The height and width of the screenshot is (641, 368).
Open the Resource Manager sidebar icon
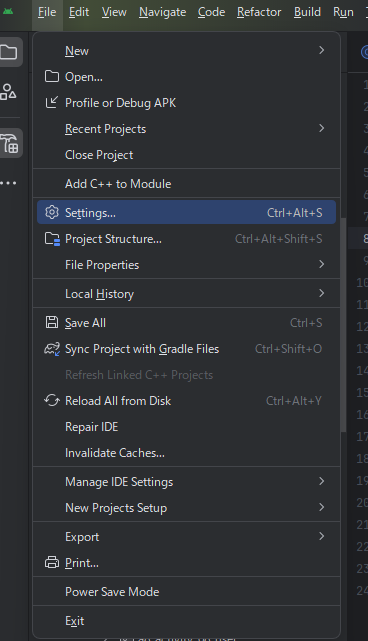coord(8,92)
